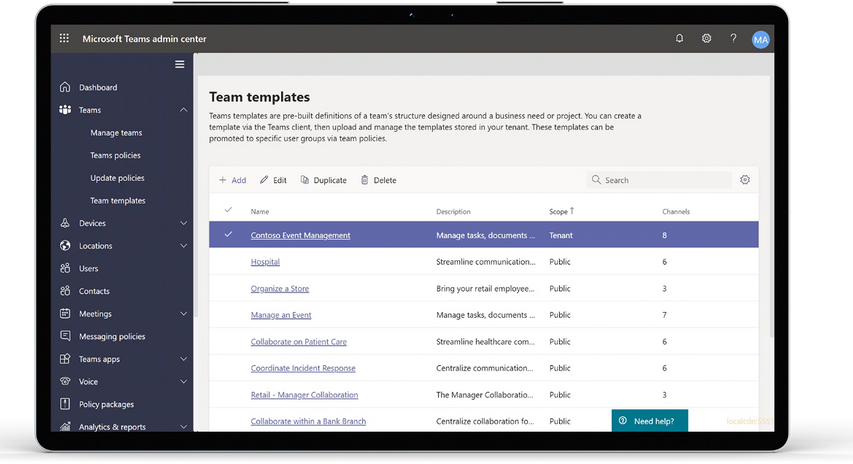Open settings gear in top header

[x=706, y=38]
